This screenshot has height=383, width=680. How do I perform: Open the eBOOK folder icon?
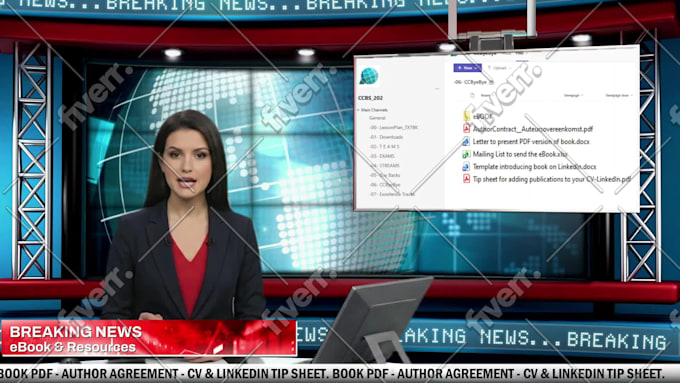click(x=466, y=116)
